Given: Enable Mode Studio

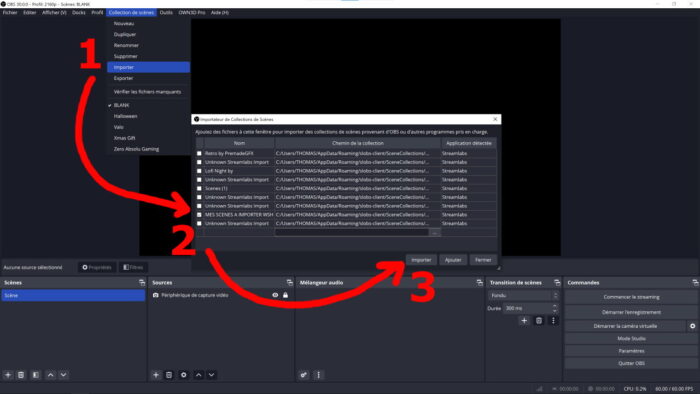Looking at the screenshot, I should click(x=631, y=338).
